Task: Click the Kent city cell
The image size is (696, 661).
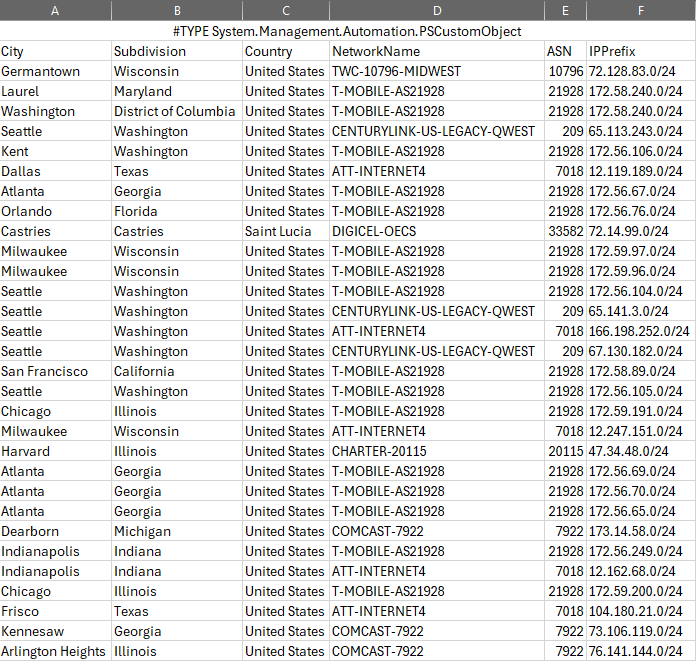Action: [x=55, y=151]
